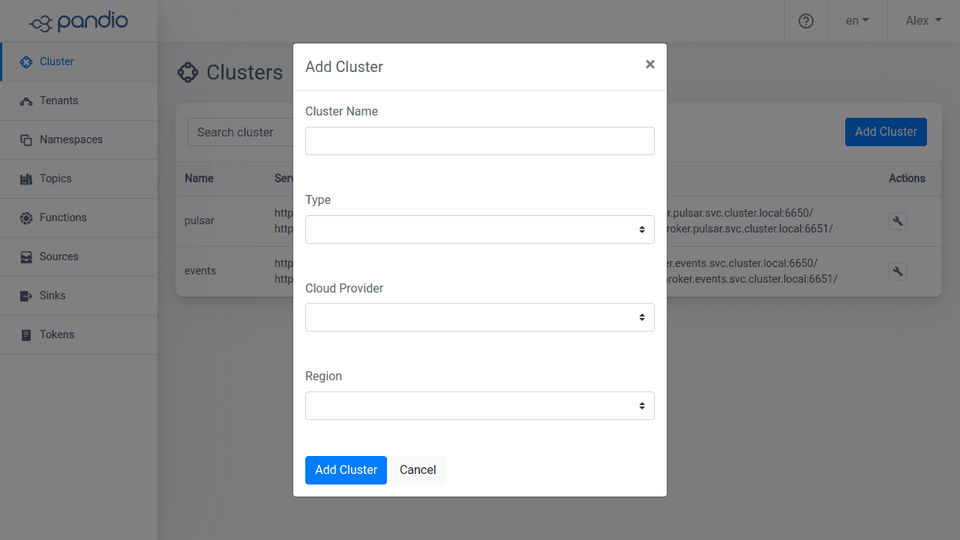Click the pulsar cluster name
Screen dimensions: 960x540
pyautogui.click(x=199, y=220)
